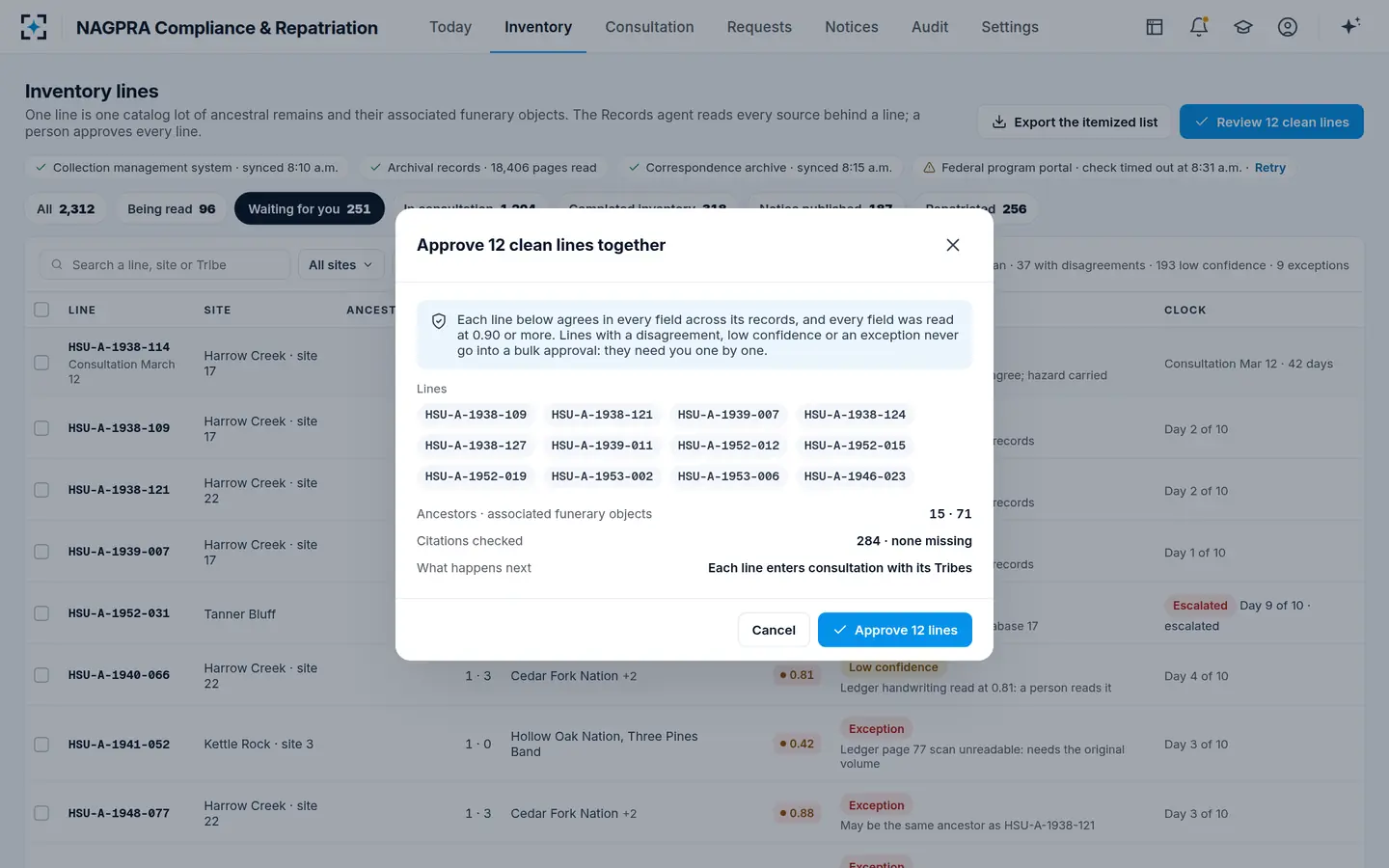Image resolution: width=1389 pixels, height=868 pixels.
Task: Click line chip HSU-A-1938-121 in dialog
Action: [602, 415]
